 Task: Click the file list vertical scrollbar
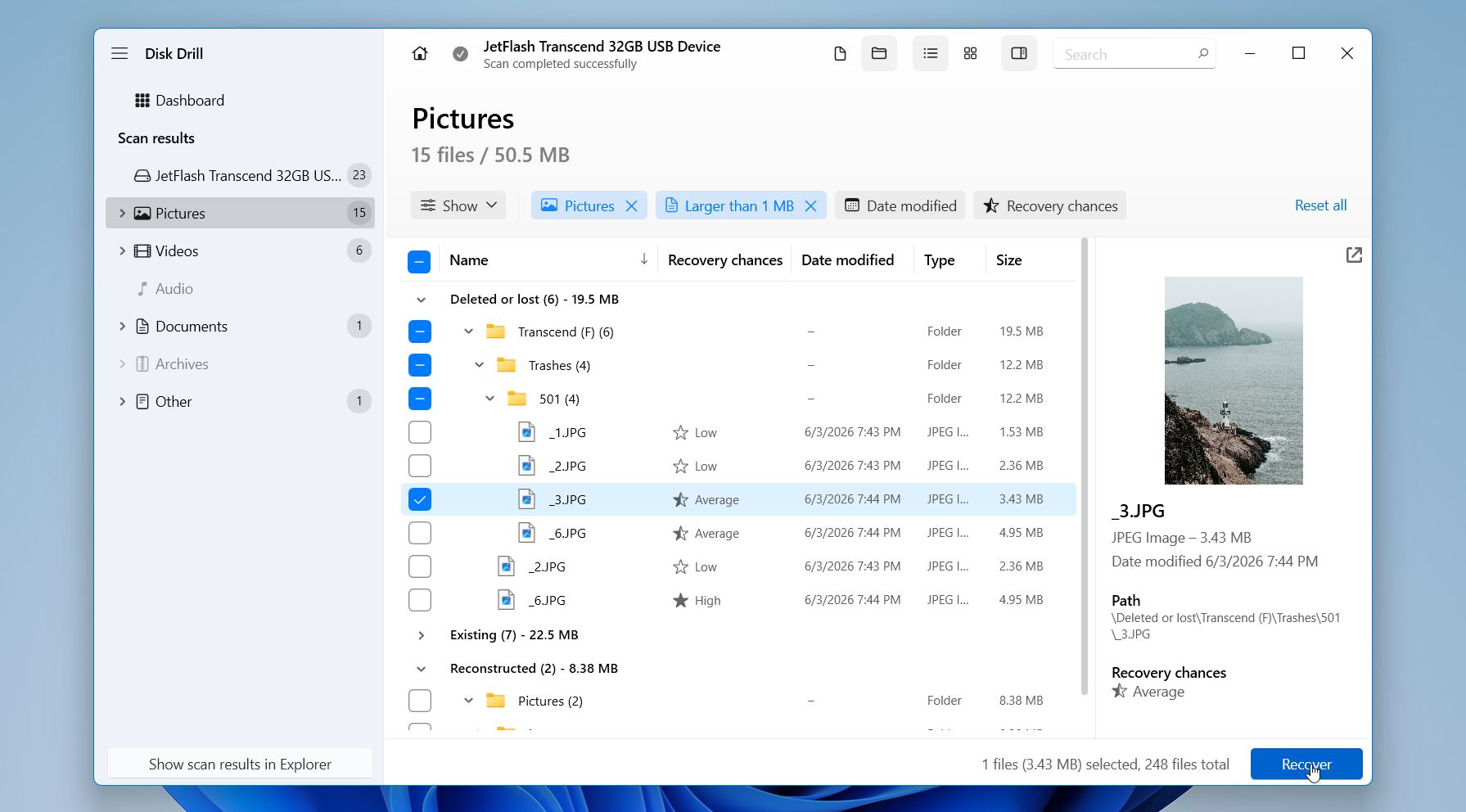tap(1085, 467)
